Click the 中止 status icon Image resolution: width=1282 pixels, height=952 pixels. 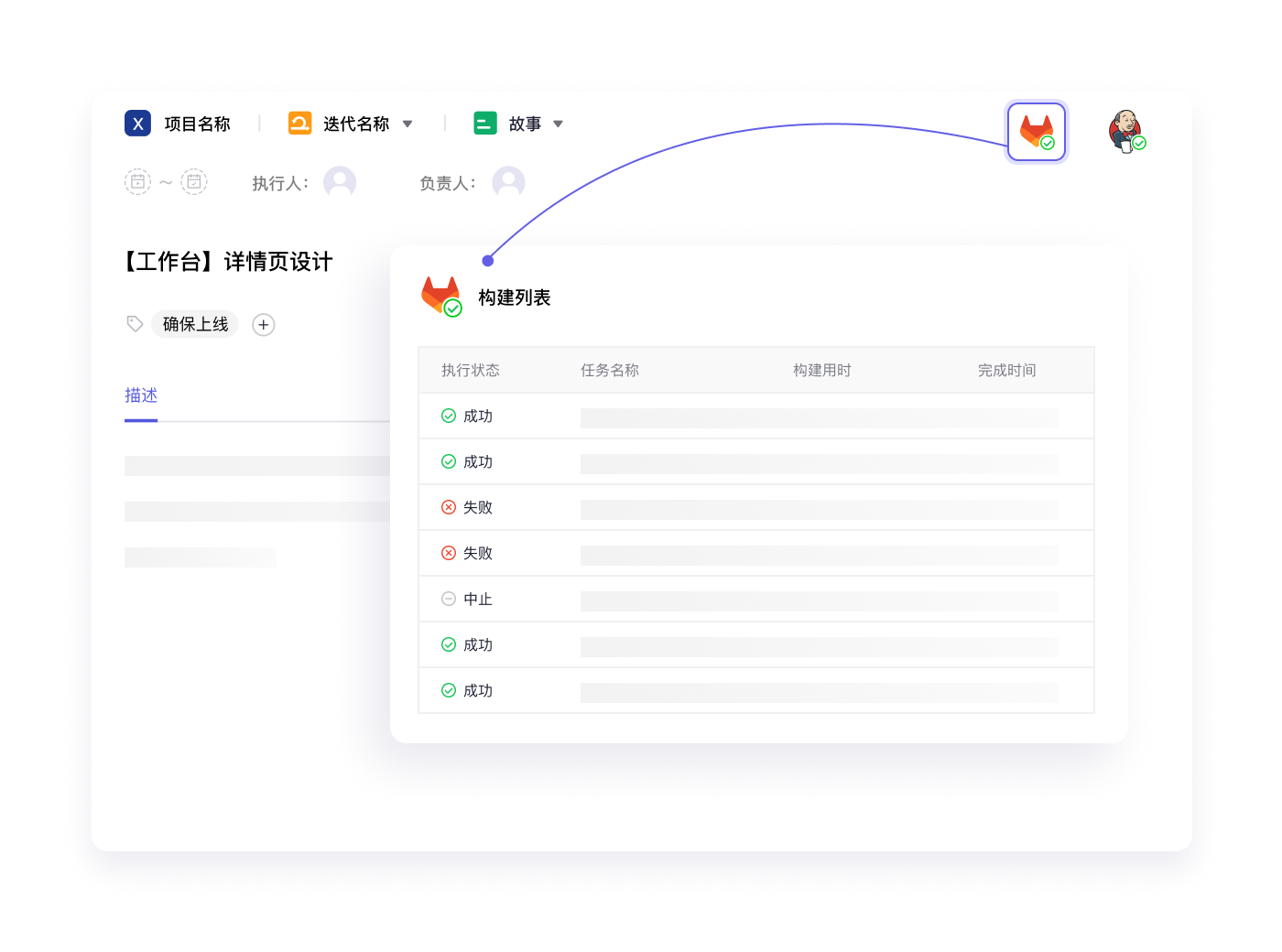(449, 599)
